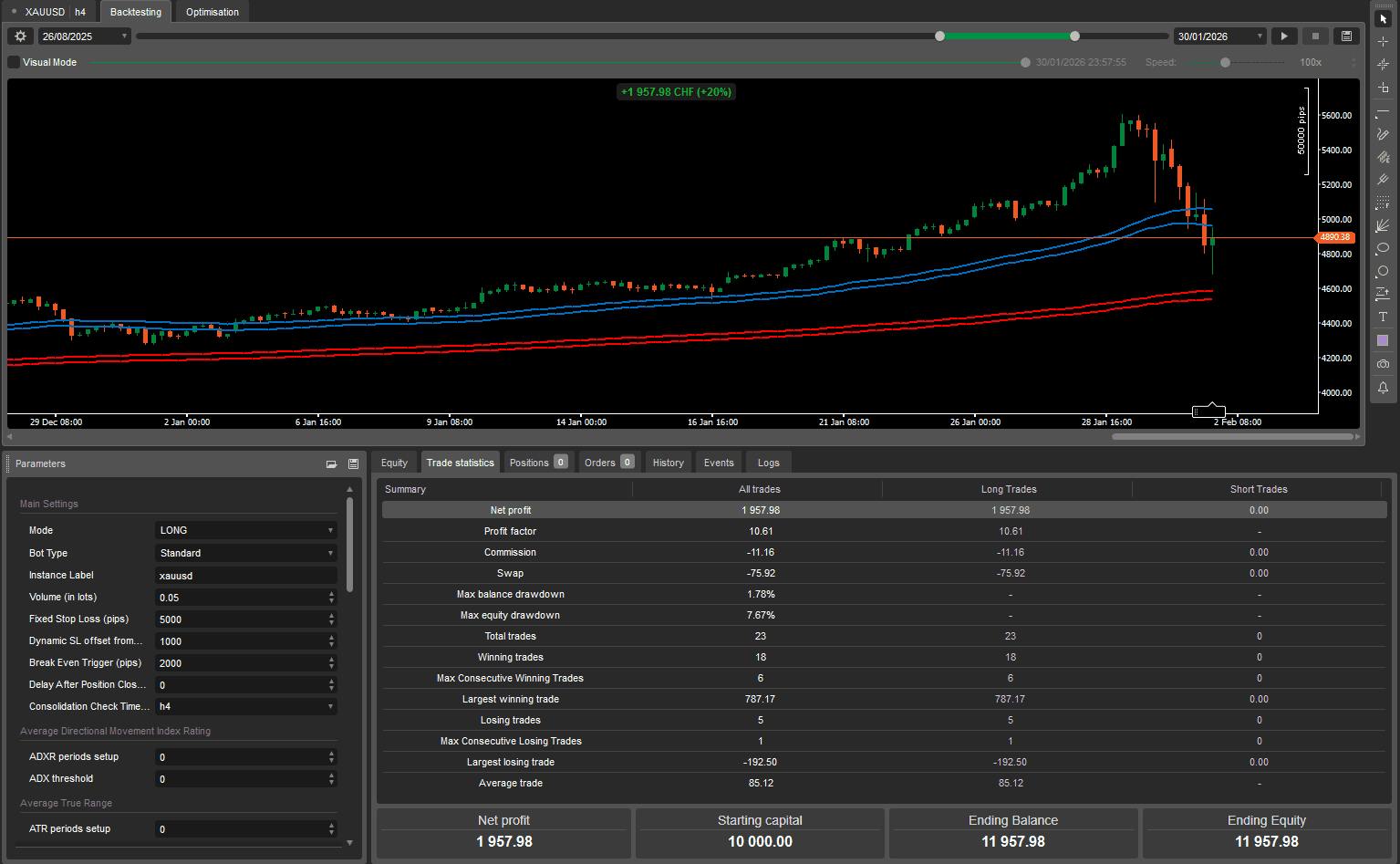Save parameters using the Parameters panel disk icon
The height and width of the screenshot is (864, 1400).
pyautogui.click(x=353, y=463)
